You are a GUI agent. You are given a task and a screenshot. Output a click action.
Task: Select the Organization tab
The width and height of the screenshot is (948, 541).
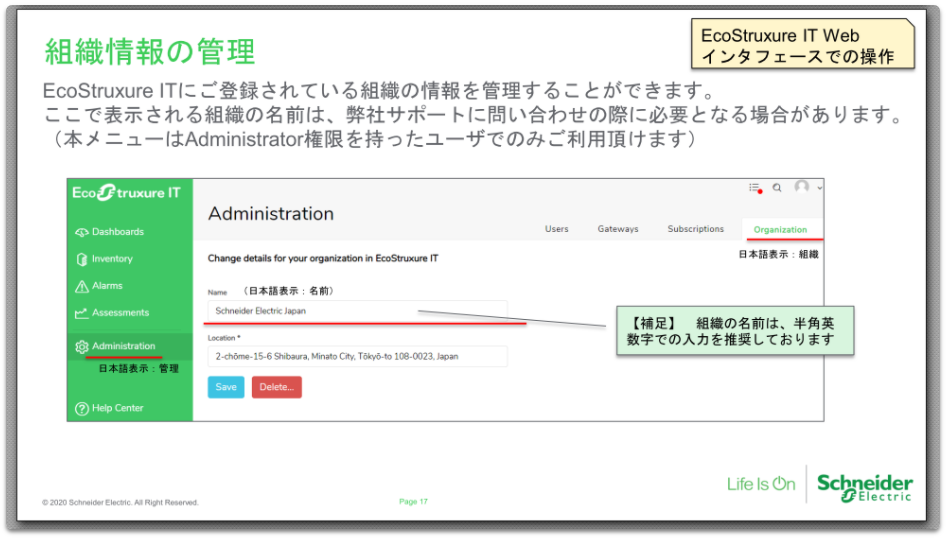tap(780, 230)
